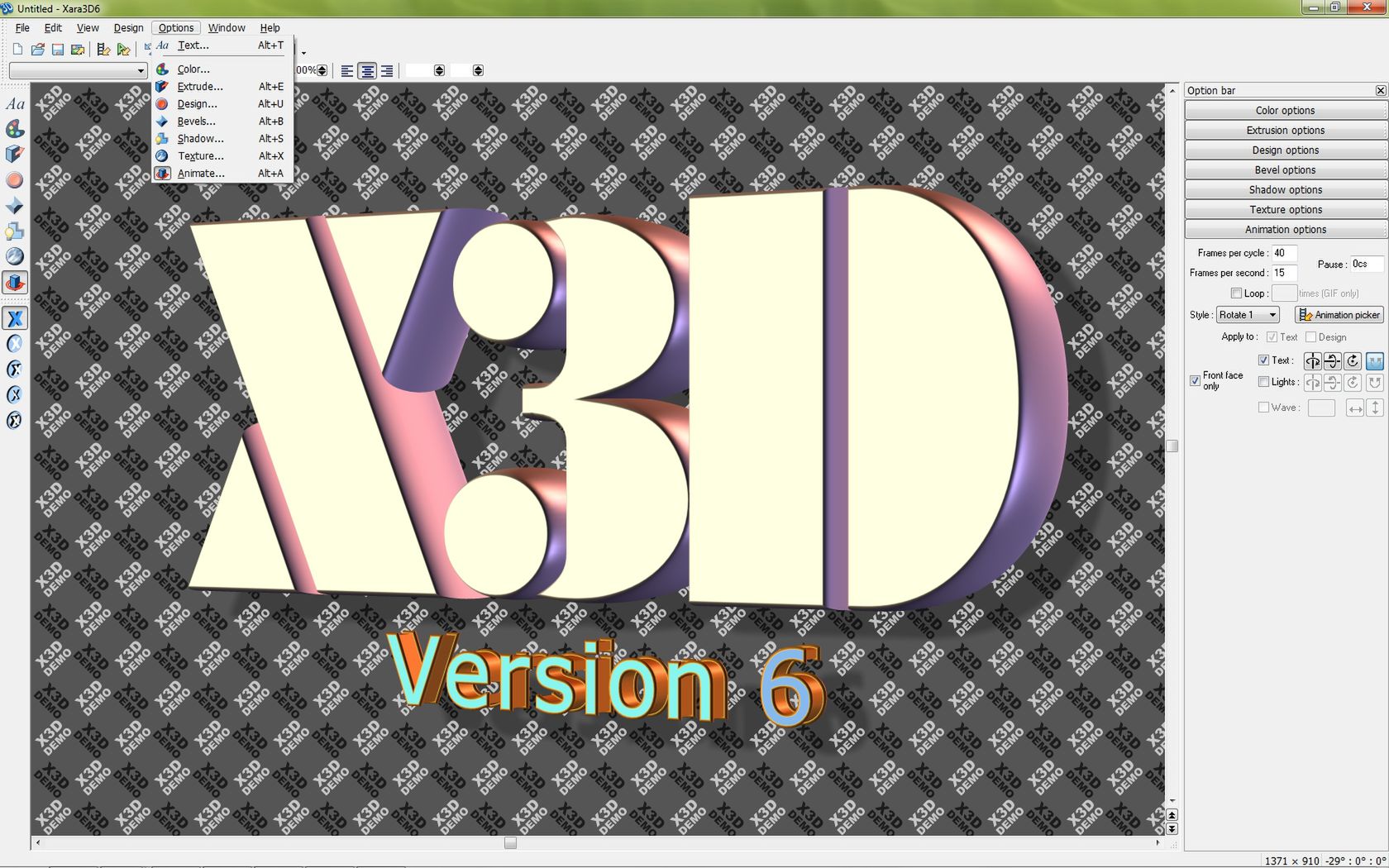Tick the Wave checkbox
The height and width of the screenshot is (868, 1389).
[1263, 408]
